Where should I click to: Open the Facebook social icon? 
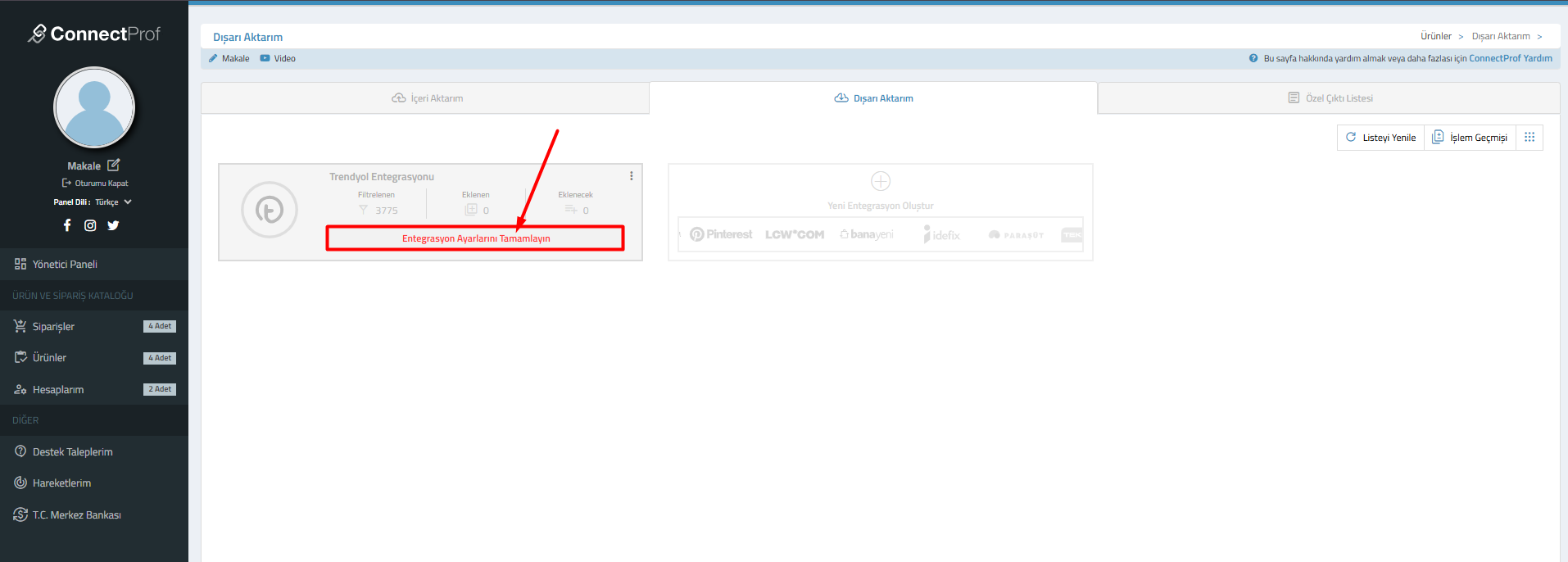(x=67, y=225)
